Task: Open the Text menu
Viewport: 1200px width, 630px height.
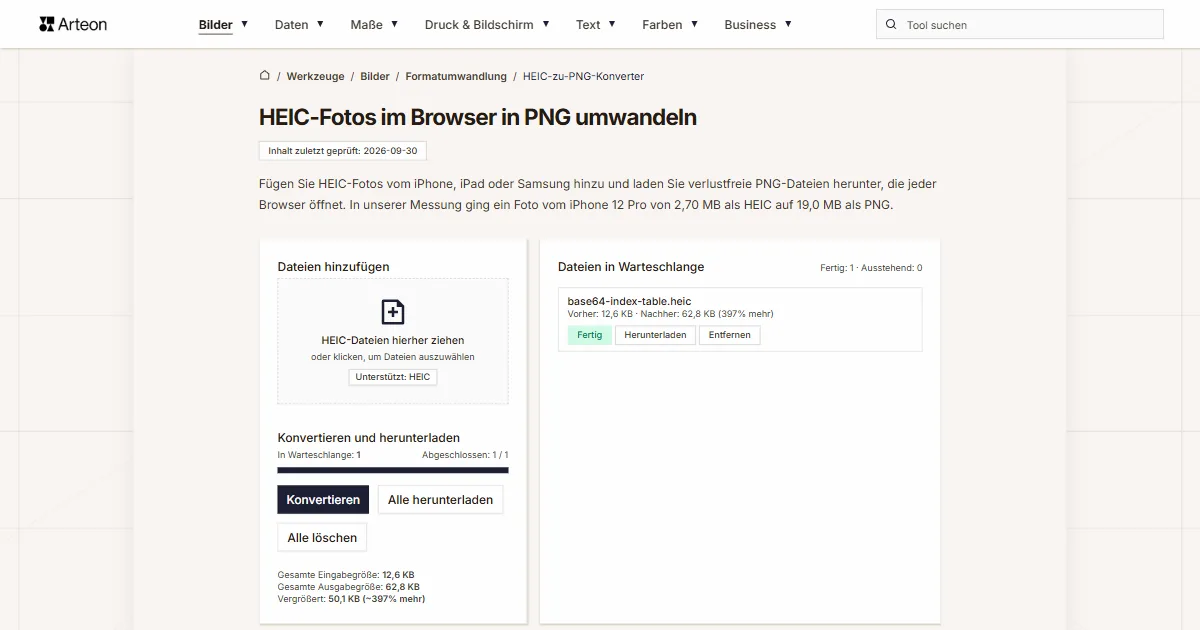Action: pyautogui.click(x=588, y=25)
